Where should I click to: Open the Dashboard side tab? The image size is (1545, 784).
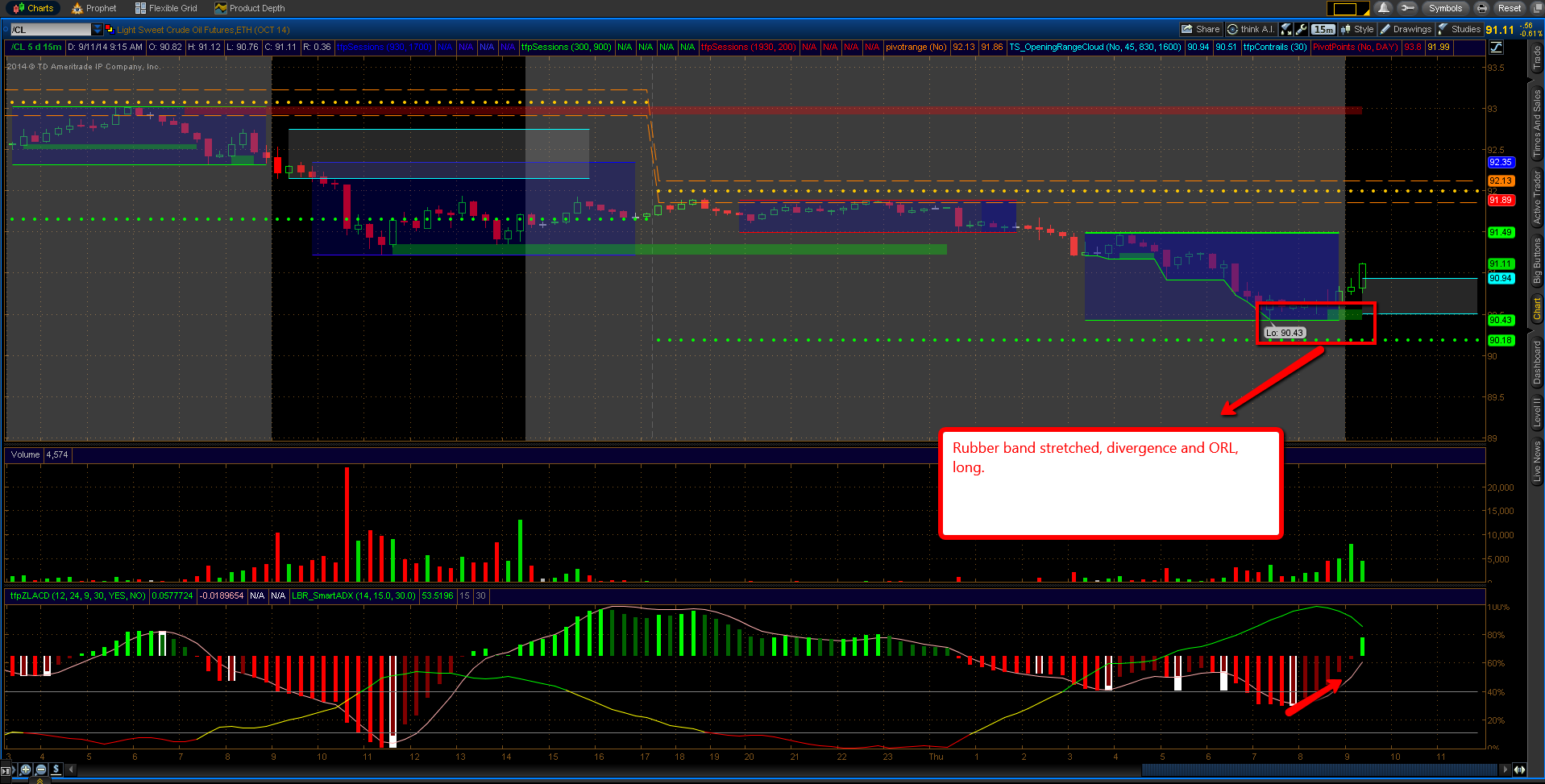pyautogui.click(x=1537, y=362)
